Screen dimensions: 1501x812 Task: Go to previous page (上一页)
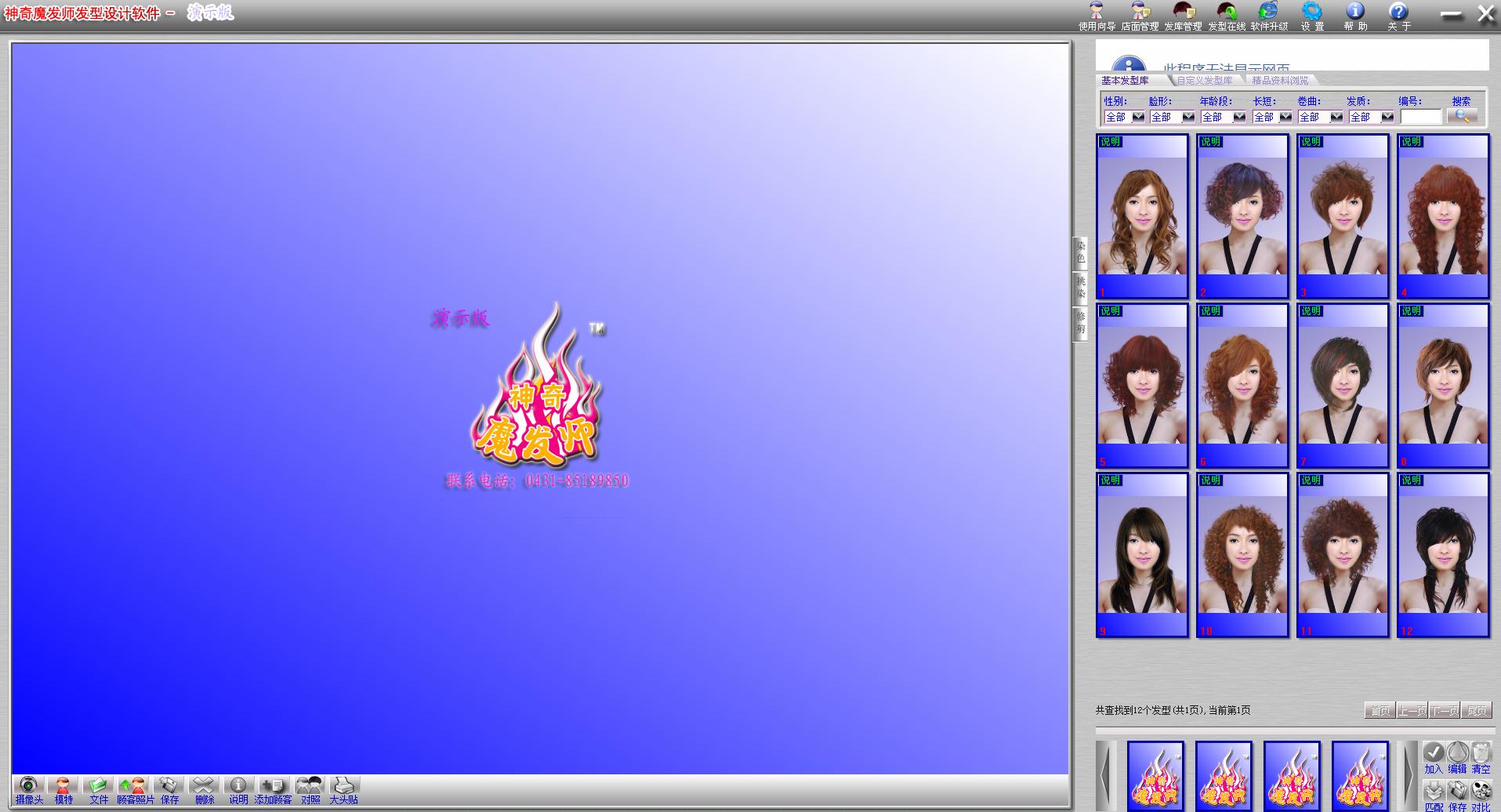click(1412, 710)
